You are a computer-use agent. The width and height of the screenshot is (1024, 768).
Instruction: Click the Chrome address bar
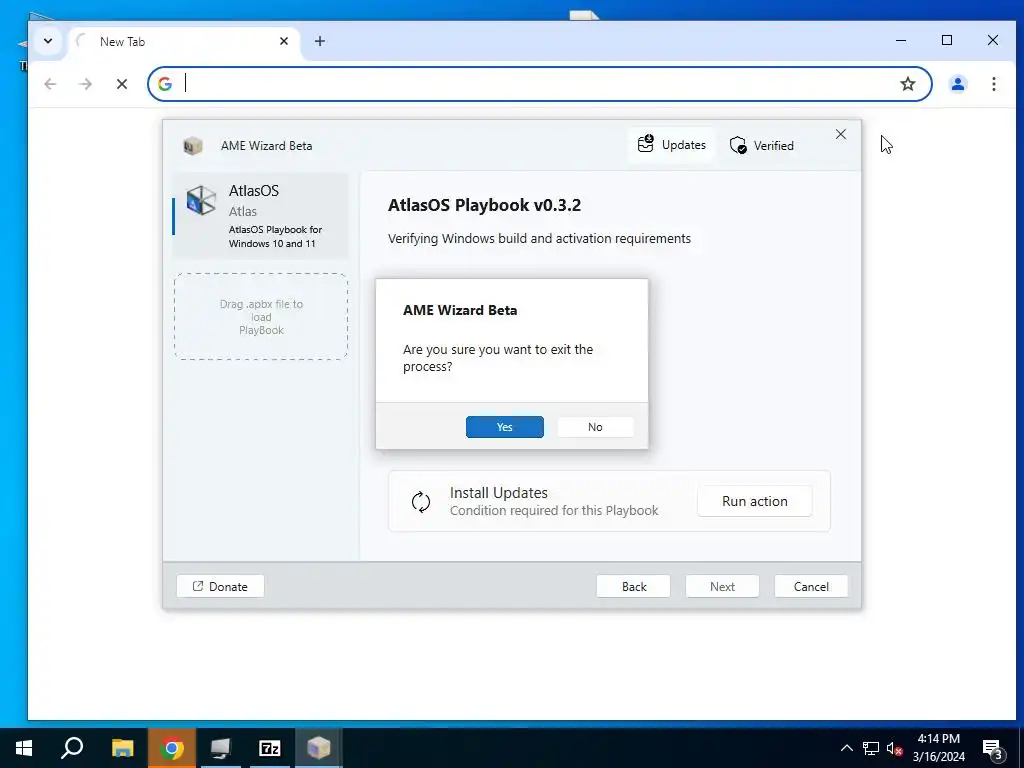tap(539, 84)
